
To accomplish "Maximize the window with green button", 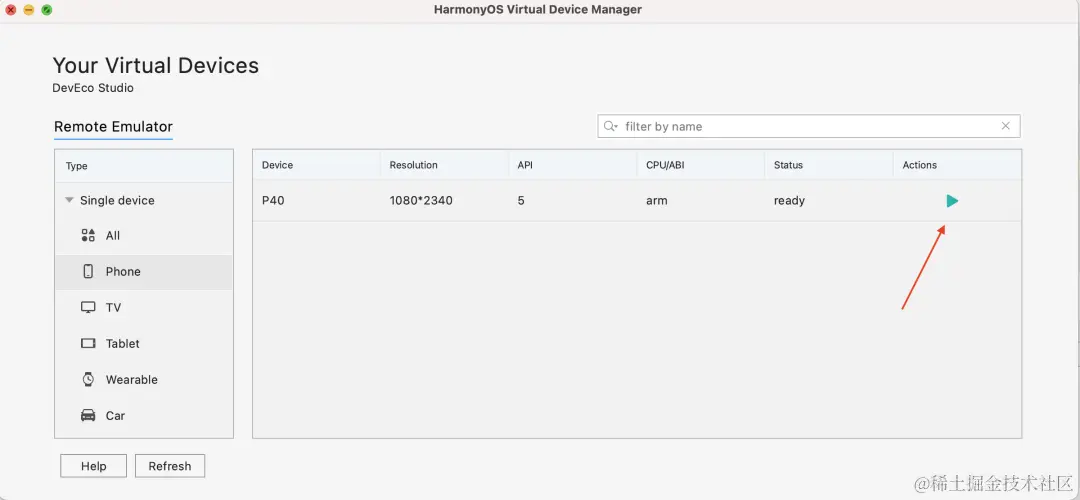I will point(46,10).
